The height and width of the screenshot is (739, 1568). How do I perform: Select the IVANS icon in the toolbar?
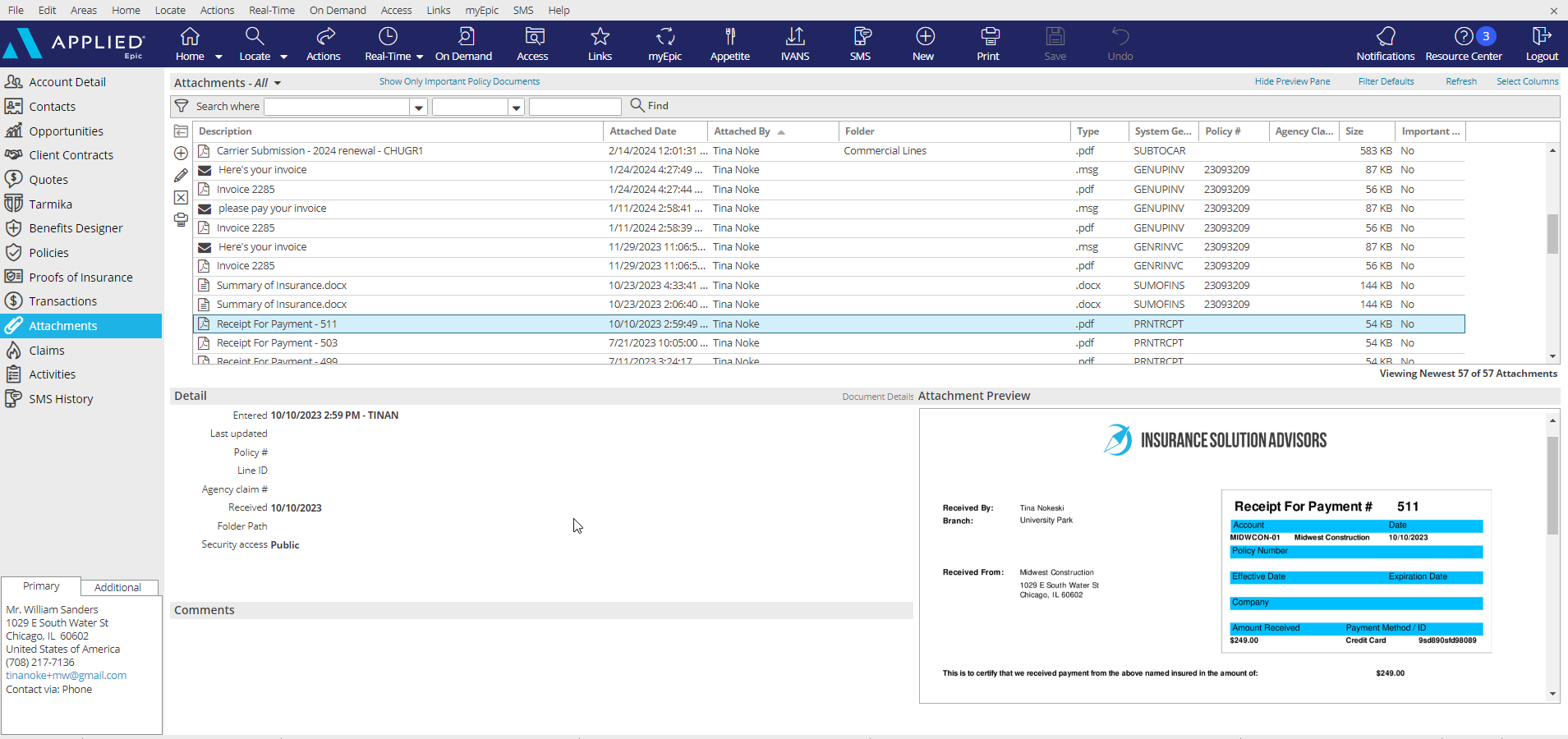tap(794, 44)
